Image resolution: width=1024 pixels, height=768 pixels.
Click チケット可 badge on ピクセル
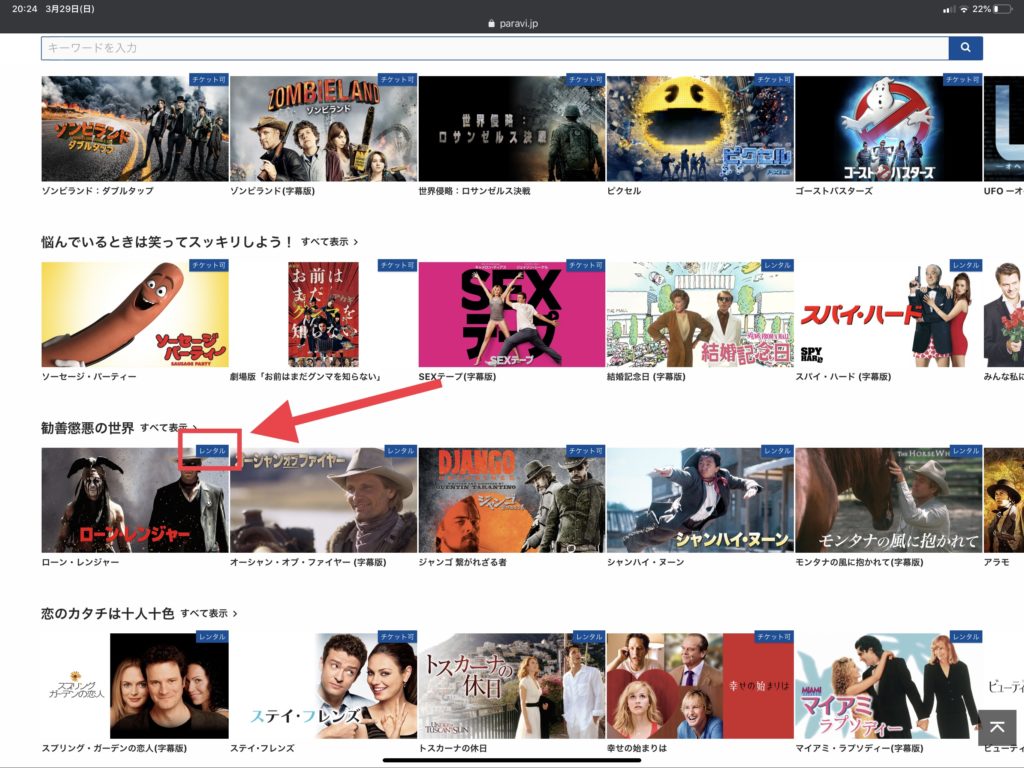774,80
